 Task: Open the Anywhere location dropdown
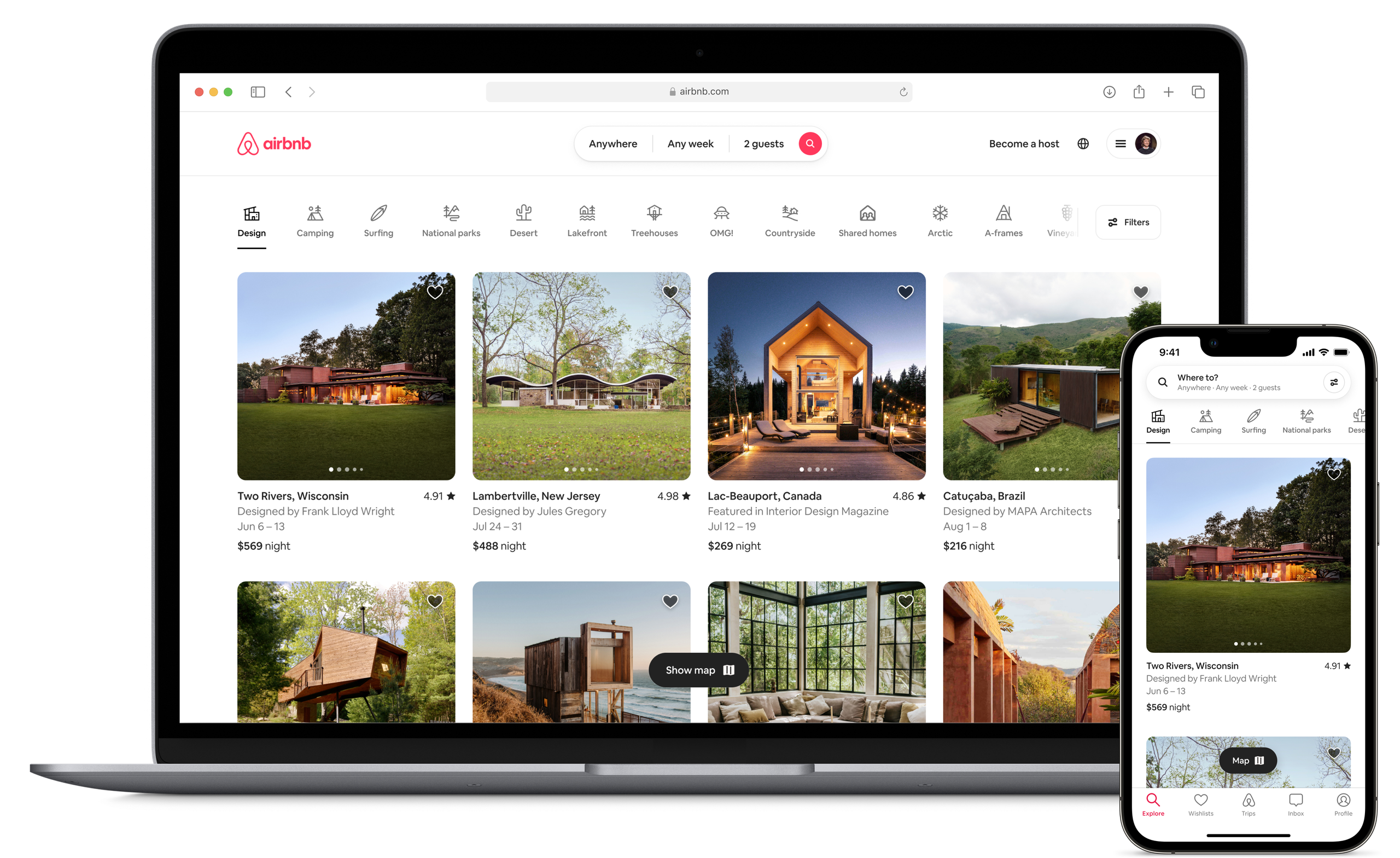point(612,143)
